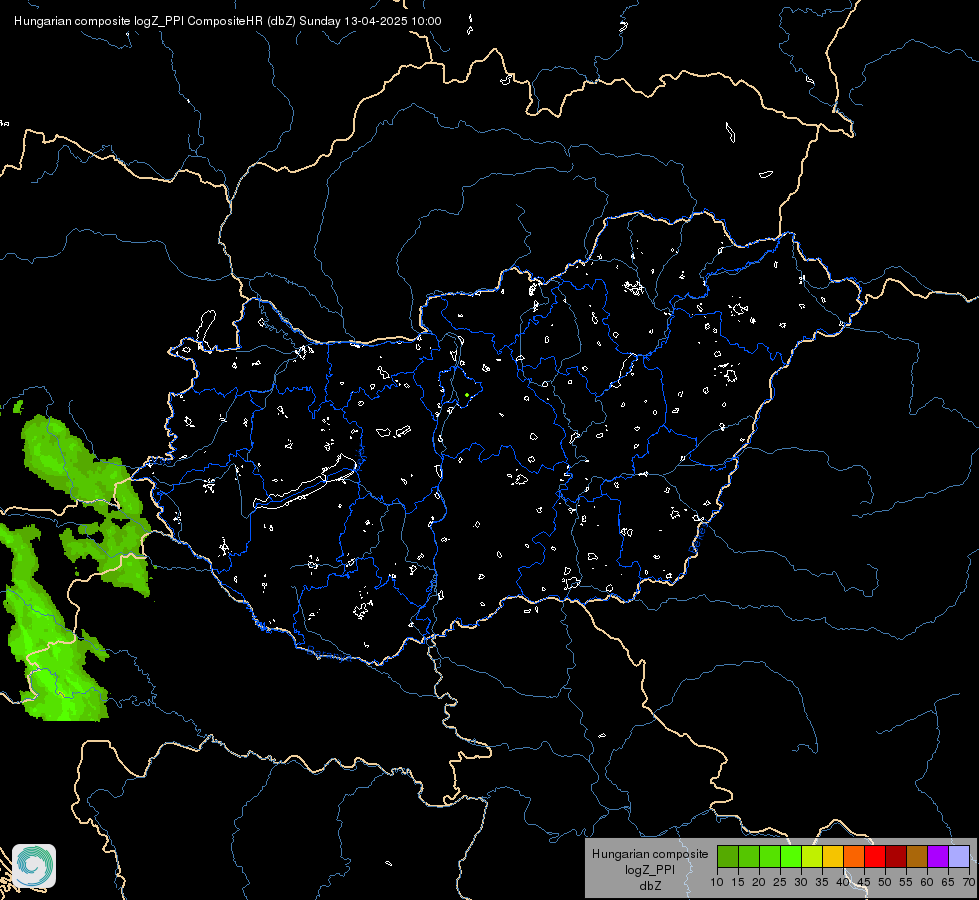Screen dimensions: 979x900
Task: Click legend unit label 'dbZ'
Action: coord(650,886)
